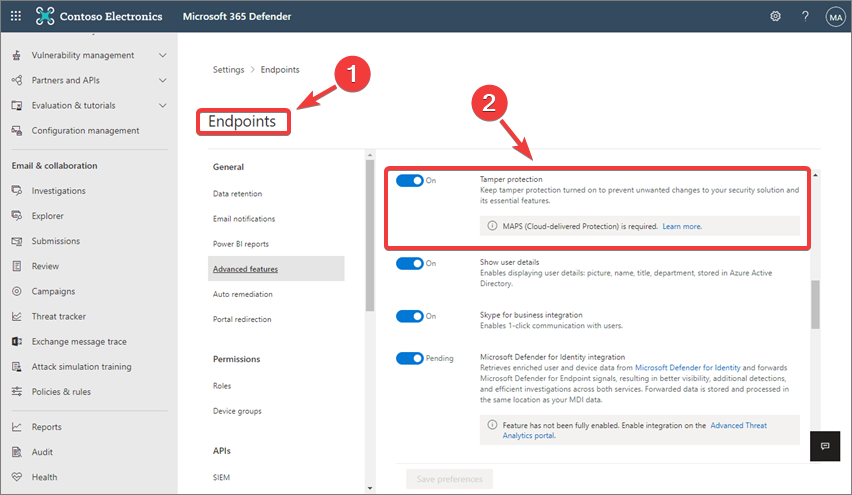Image resolution: width=852 pixels, height=495 pixels.
Task: Open the help question mark icon
Action: pos(805,16)
